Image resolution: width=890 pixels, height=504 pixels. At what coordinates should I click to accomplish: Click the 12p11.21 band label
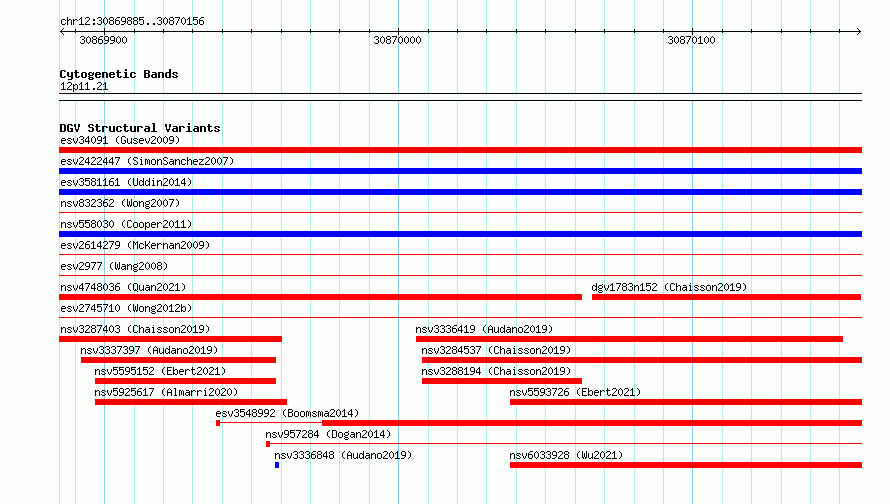click(x=84, y=86)
